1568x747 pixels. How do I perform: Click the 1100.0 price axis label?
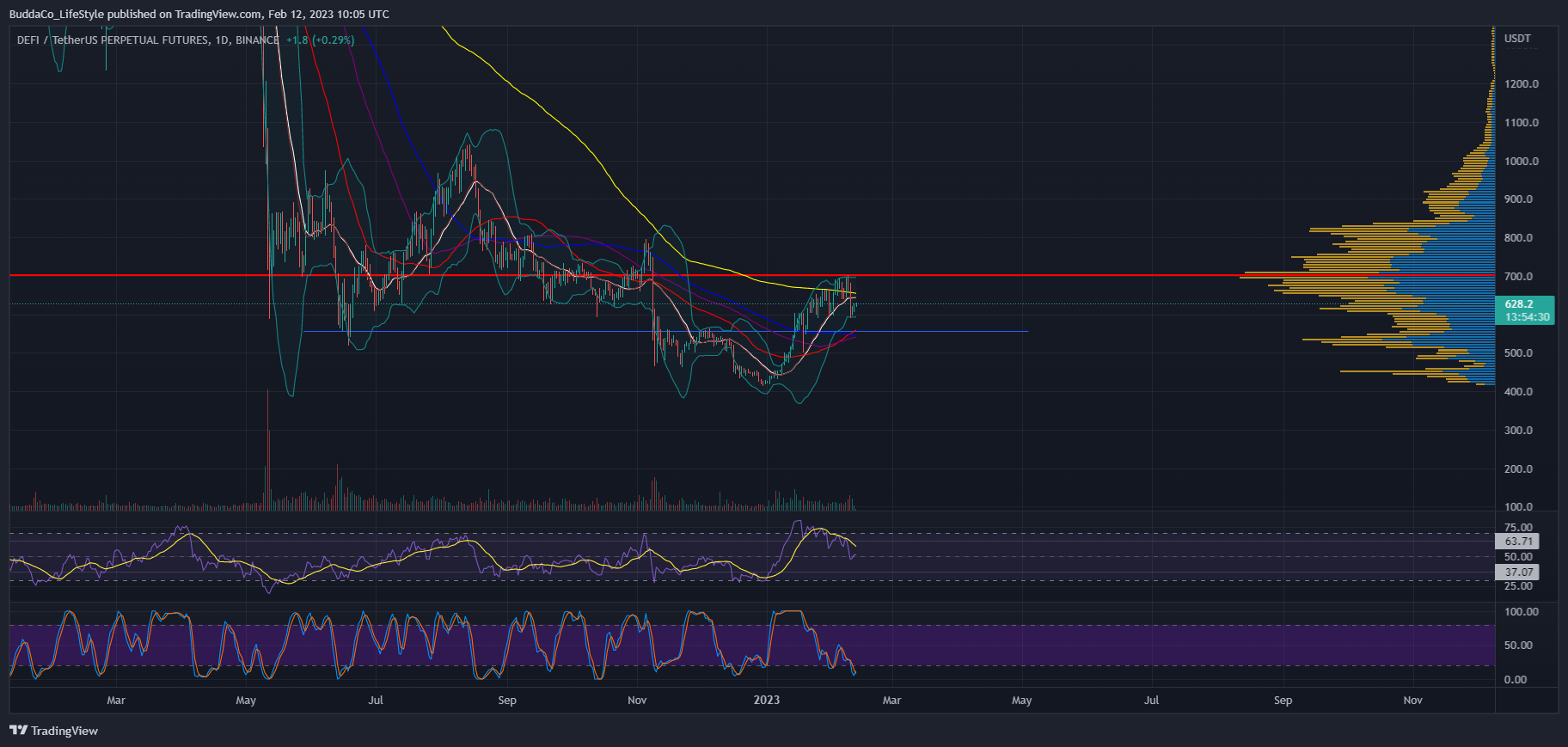[1521, 123]
